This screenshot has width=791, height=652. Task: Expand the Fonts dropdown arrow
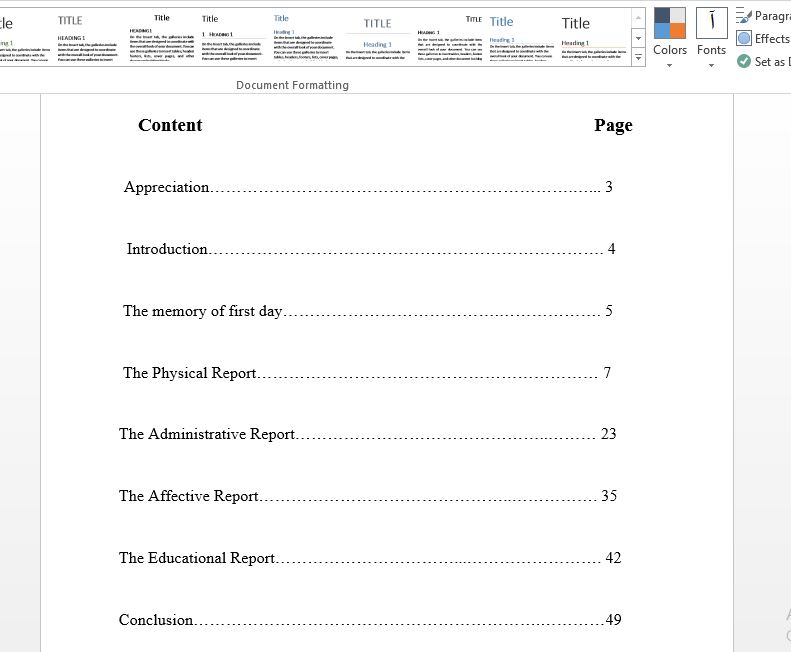(x=711, y=66)
